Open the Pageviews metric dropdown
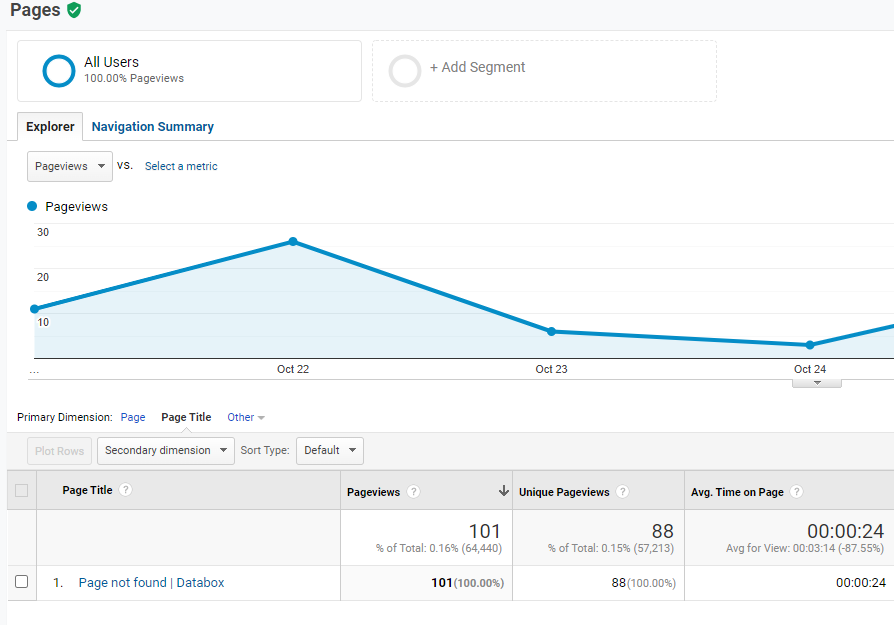 (70, 166)
